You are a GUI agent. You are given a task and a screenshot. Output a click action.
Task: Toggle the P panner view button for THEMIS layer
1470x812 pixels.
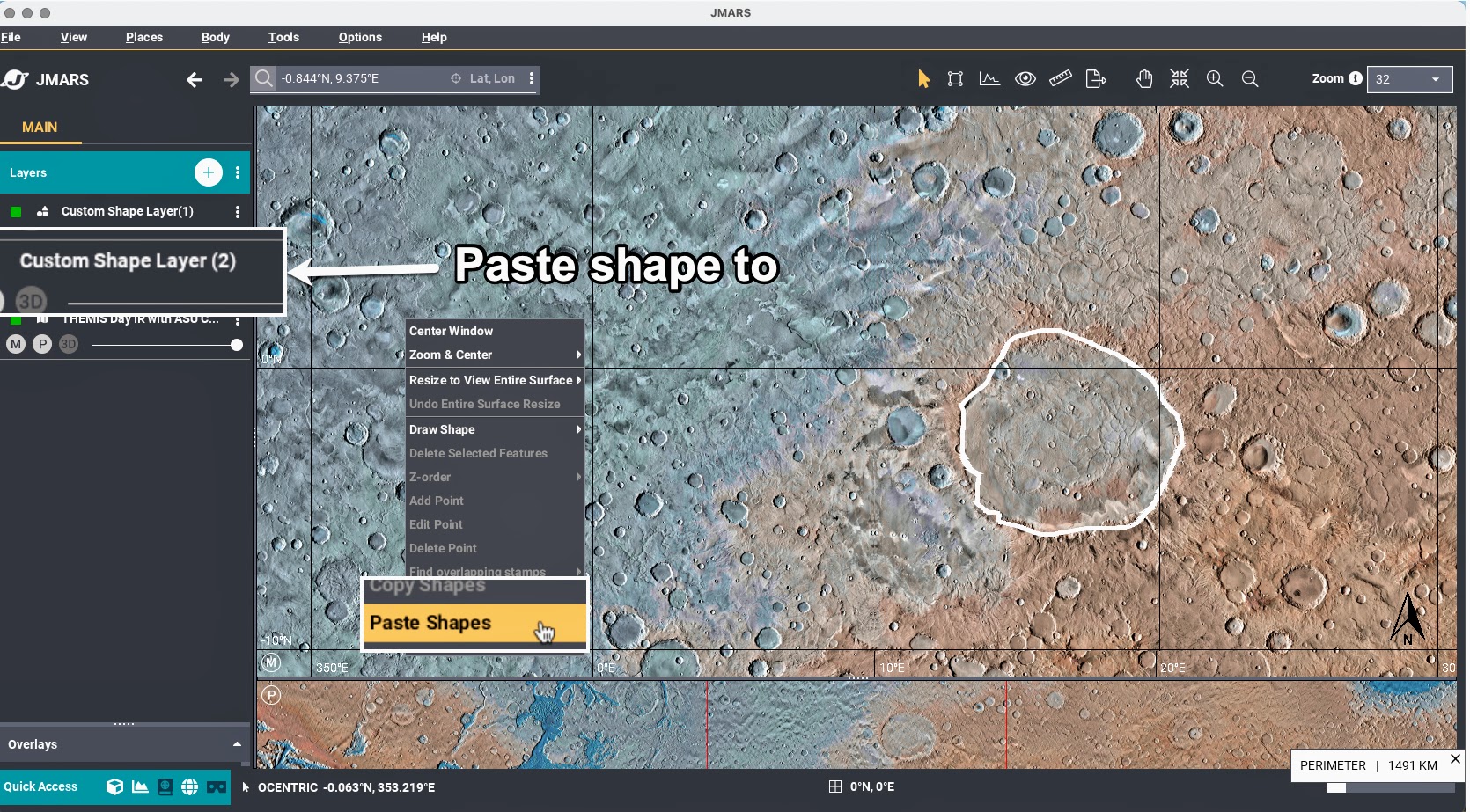[42, 345]
